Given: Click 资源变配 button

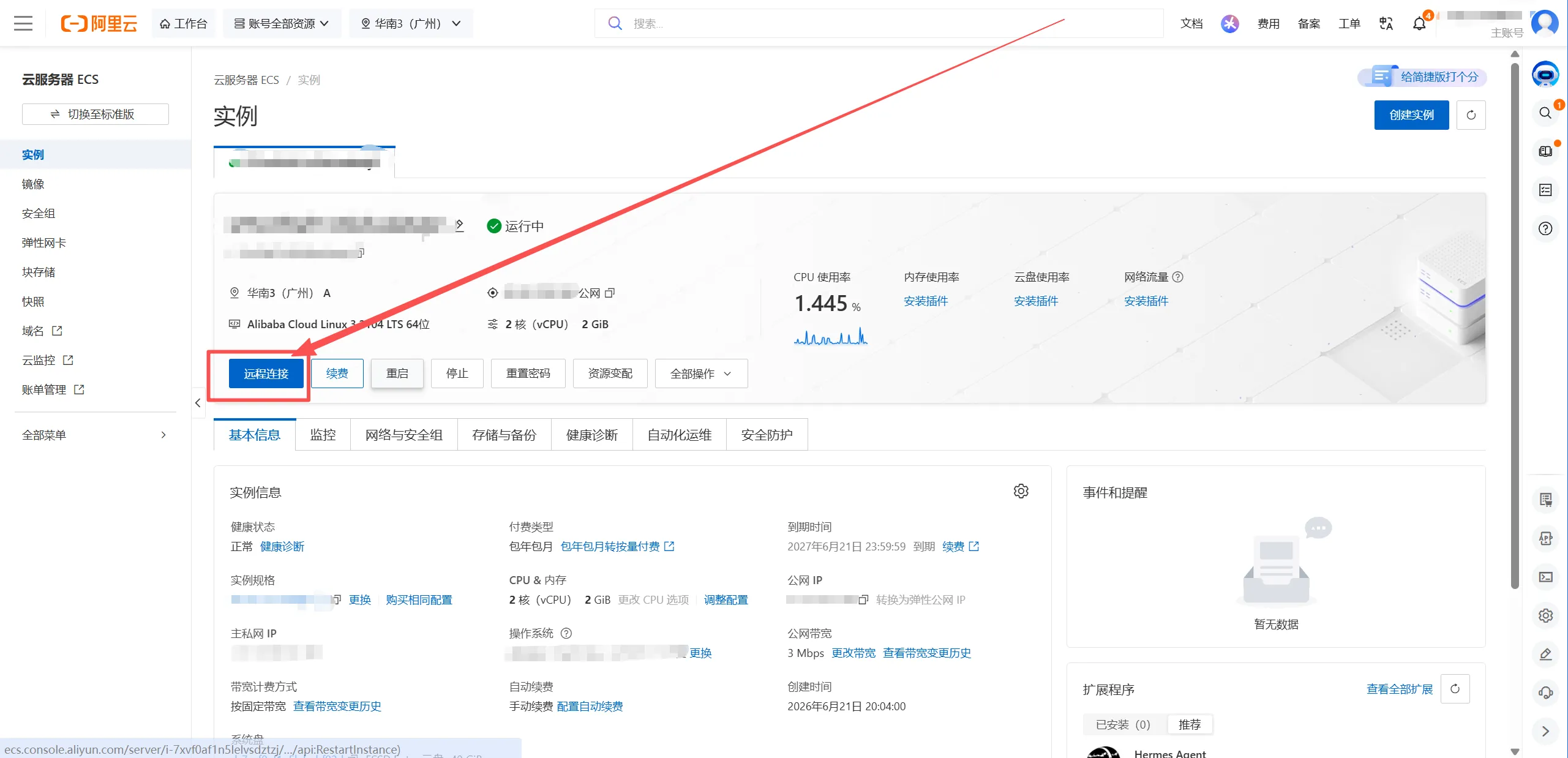Looking at the screenshot, I should point(610,373).
